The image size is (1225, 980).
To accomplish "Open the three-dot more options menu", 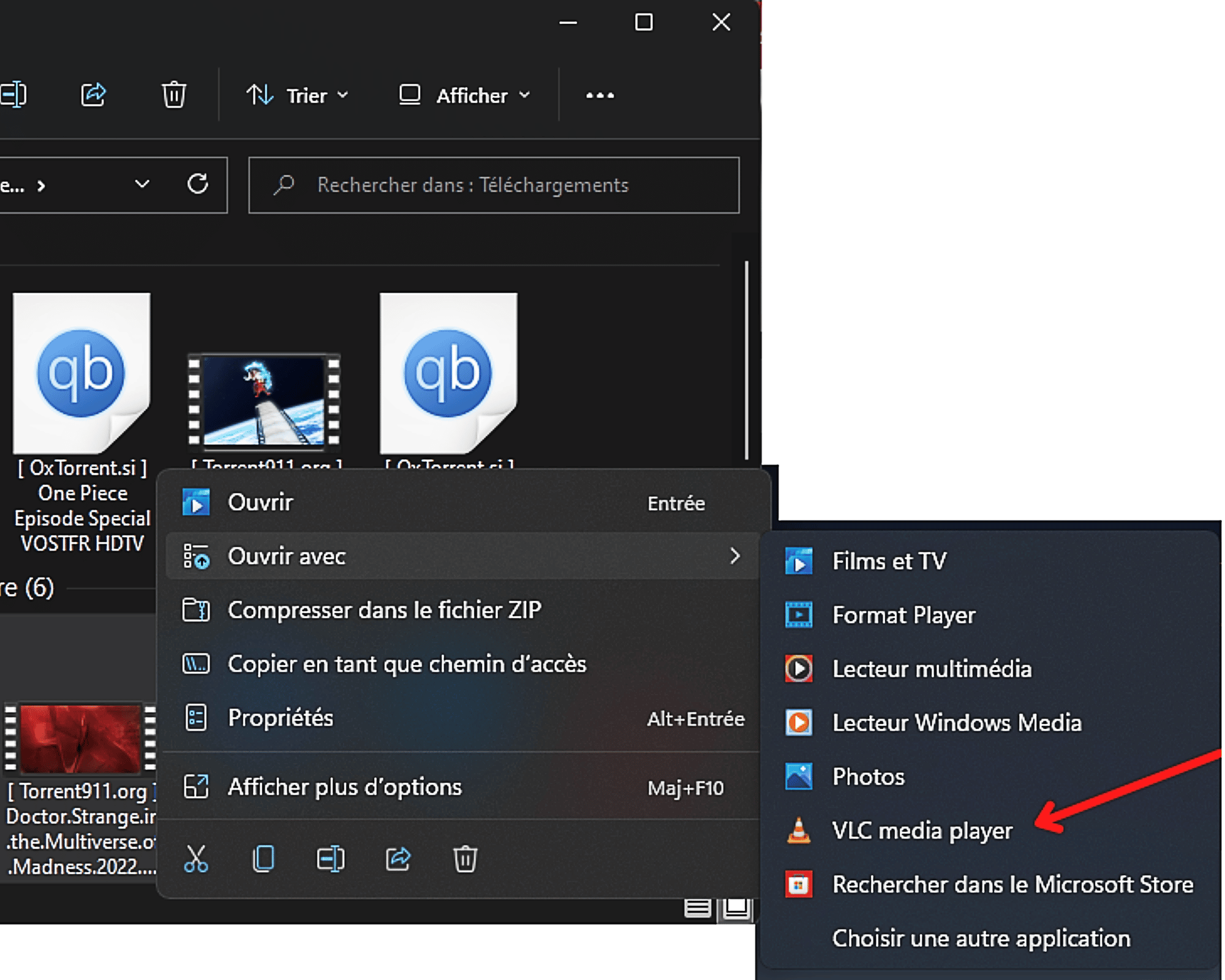I will click(600, 96).
